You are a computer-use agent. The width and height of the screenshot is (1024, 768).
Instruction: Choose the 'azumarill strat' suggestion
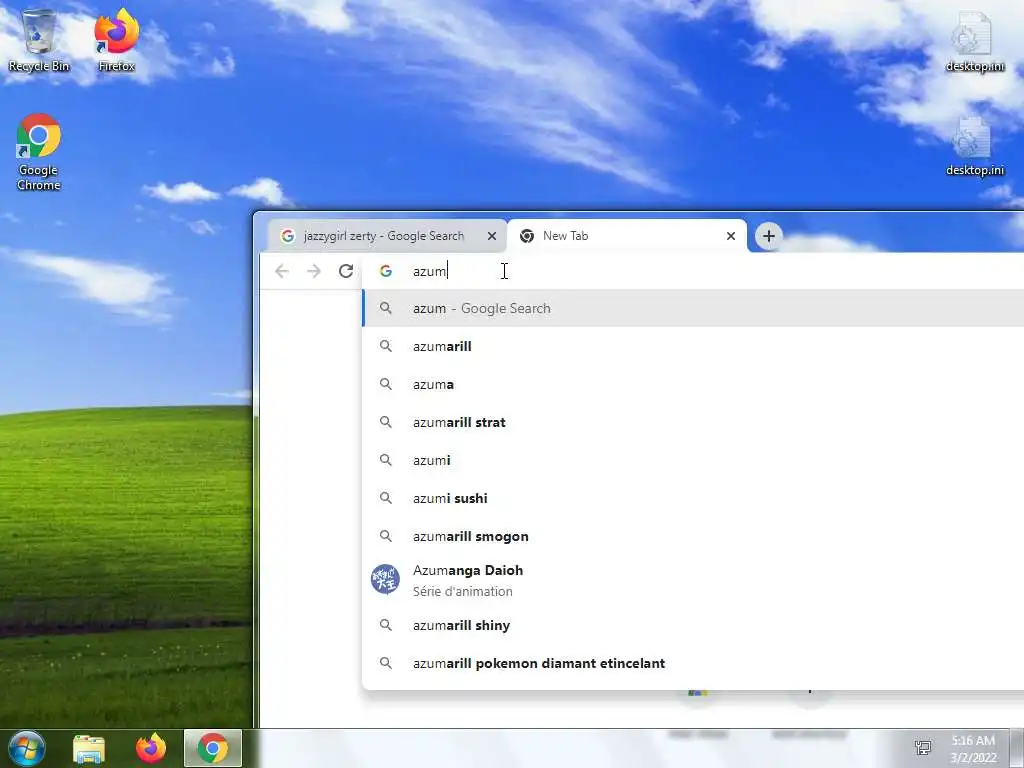693,422
